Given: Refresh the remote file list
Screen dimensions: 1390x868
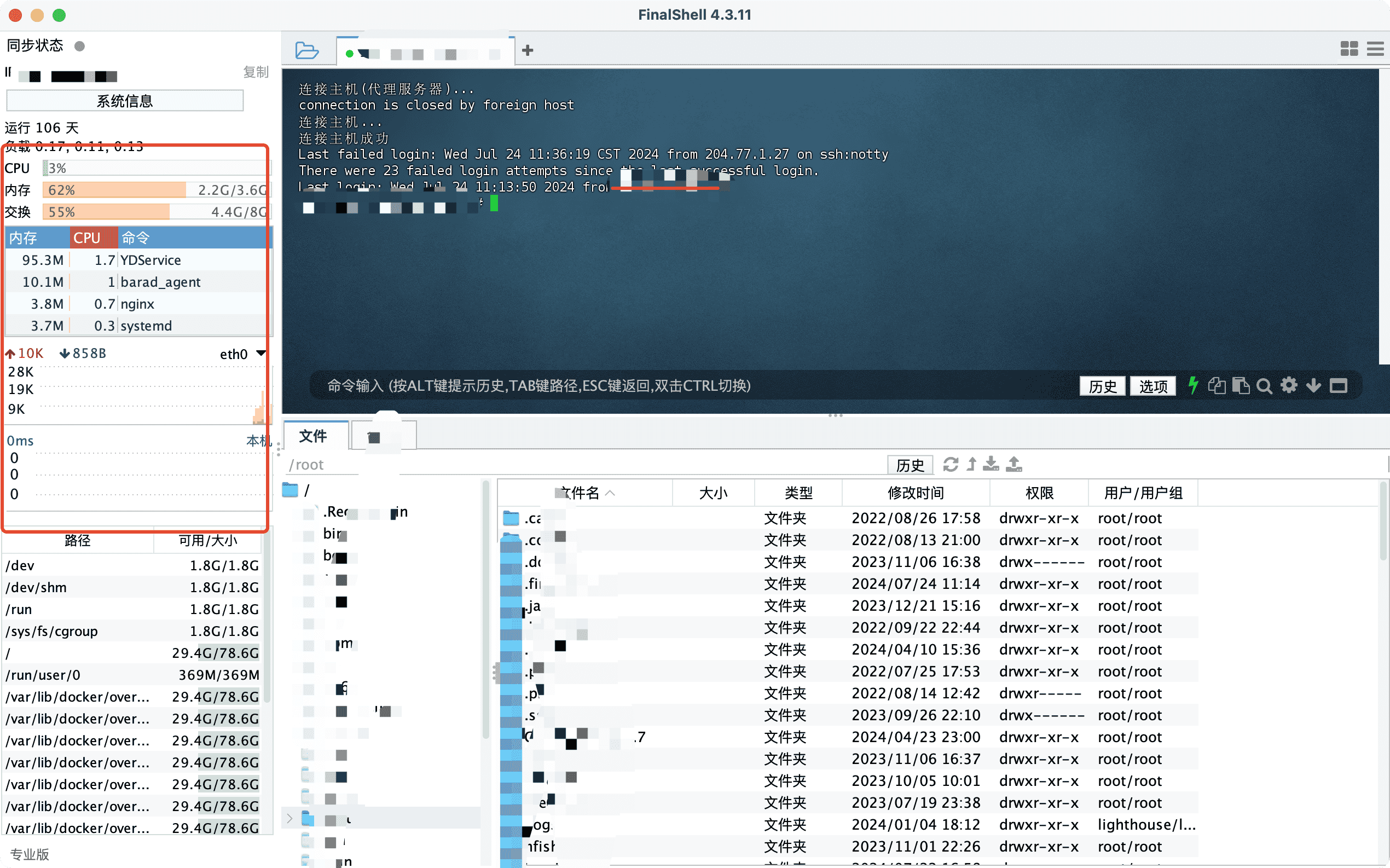Looking at the screenshot, I should tap(951, 464).
